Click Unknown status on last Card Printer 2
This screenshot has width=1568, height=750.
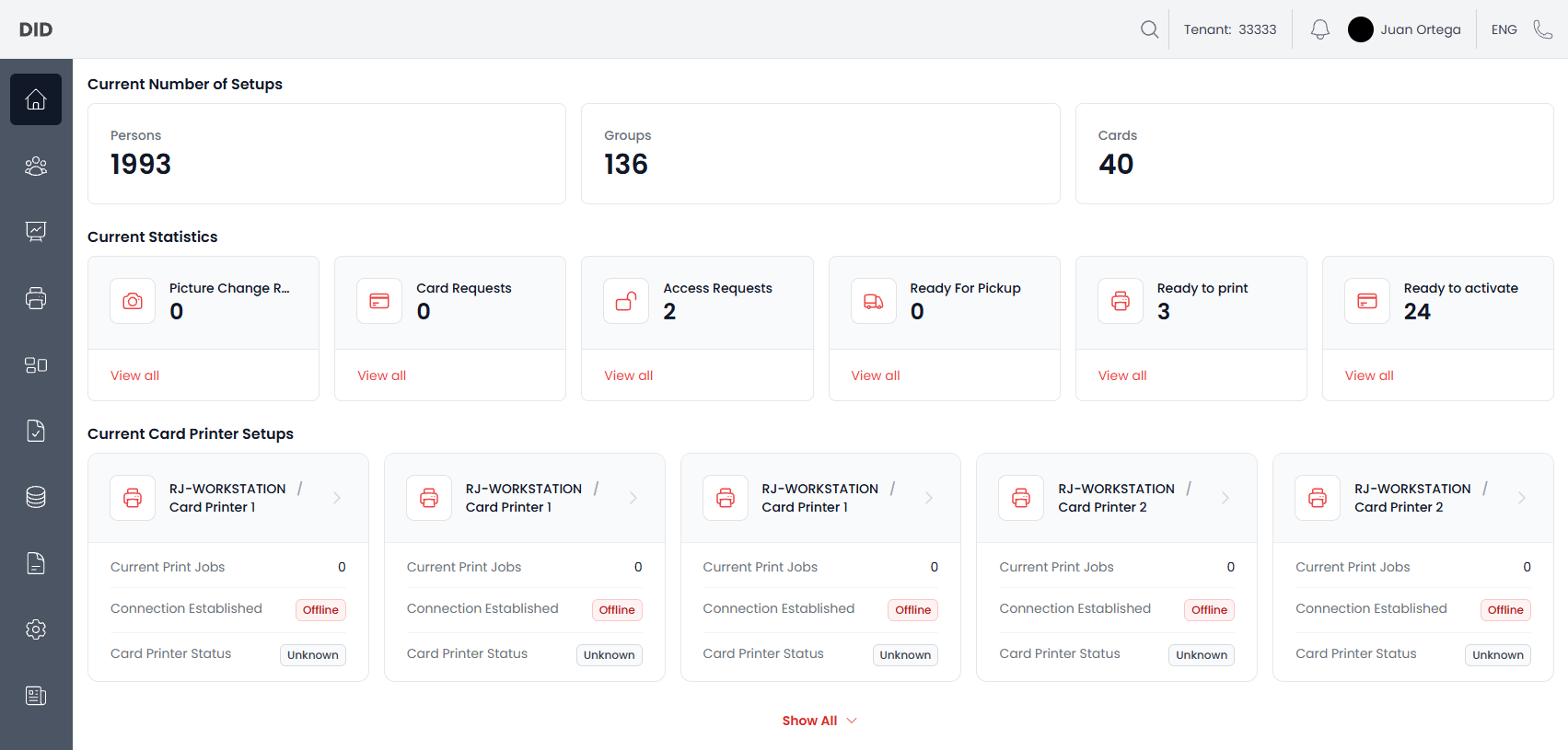1498,655
